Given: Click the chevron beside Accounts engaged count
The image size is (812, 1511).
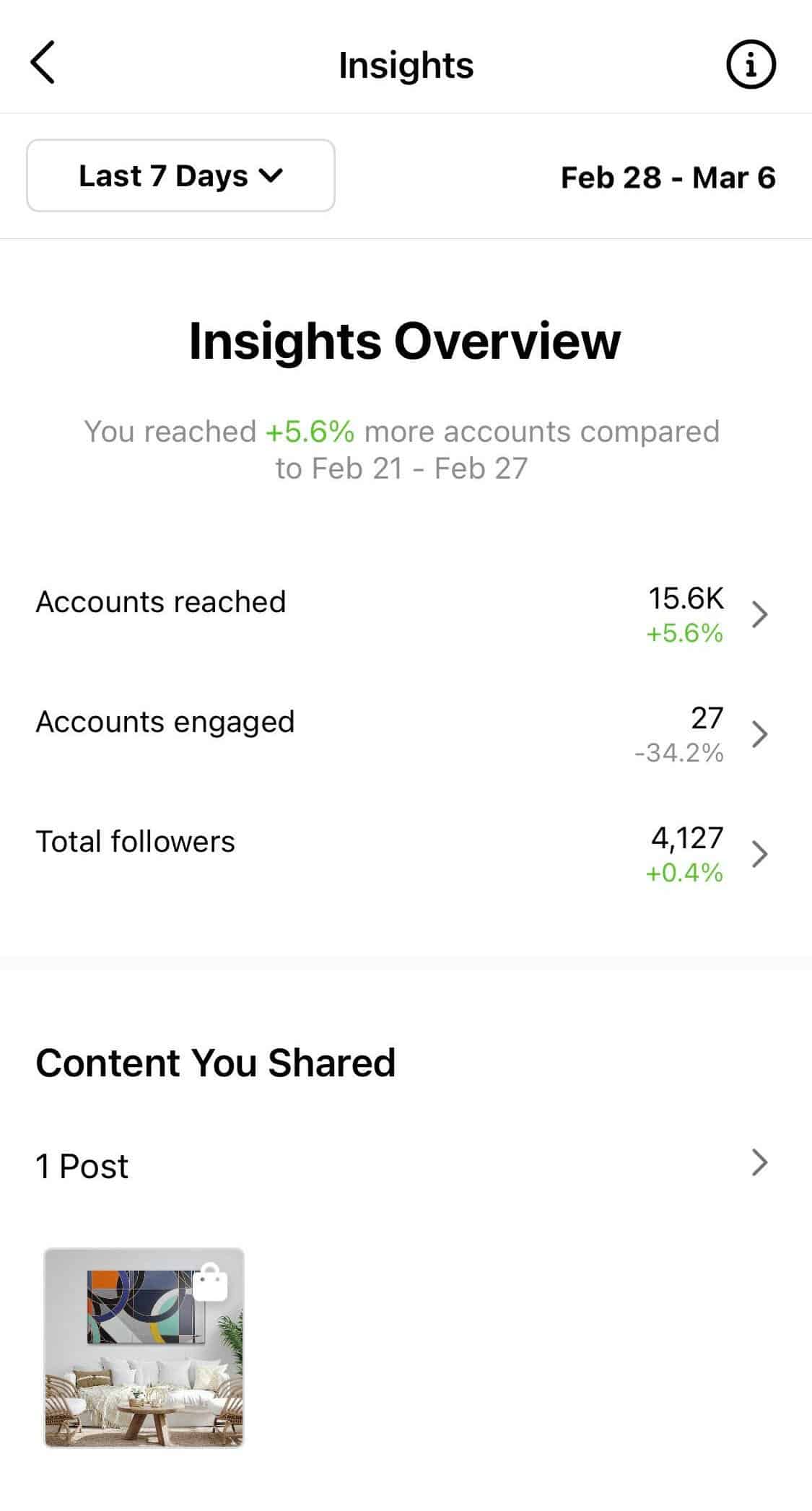Looking at the screenshot, I should (x=759, y=734).
